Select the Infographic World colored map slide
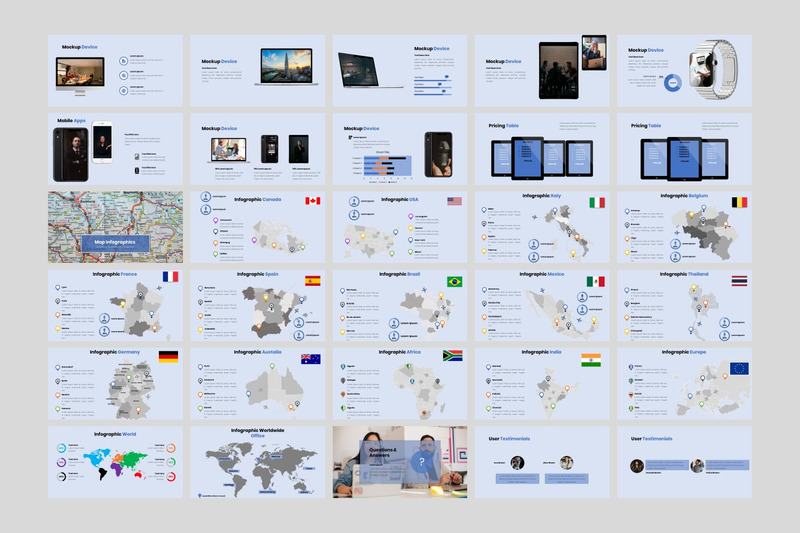This screenshot has height=533, width=800. (115, 462)
